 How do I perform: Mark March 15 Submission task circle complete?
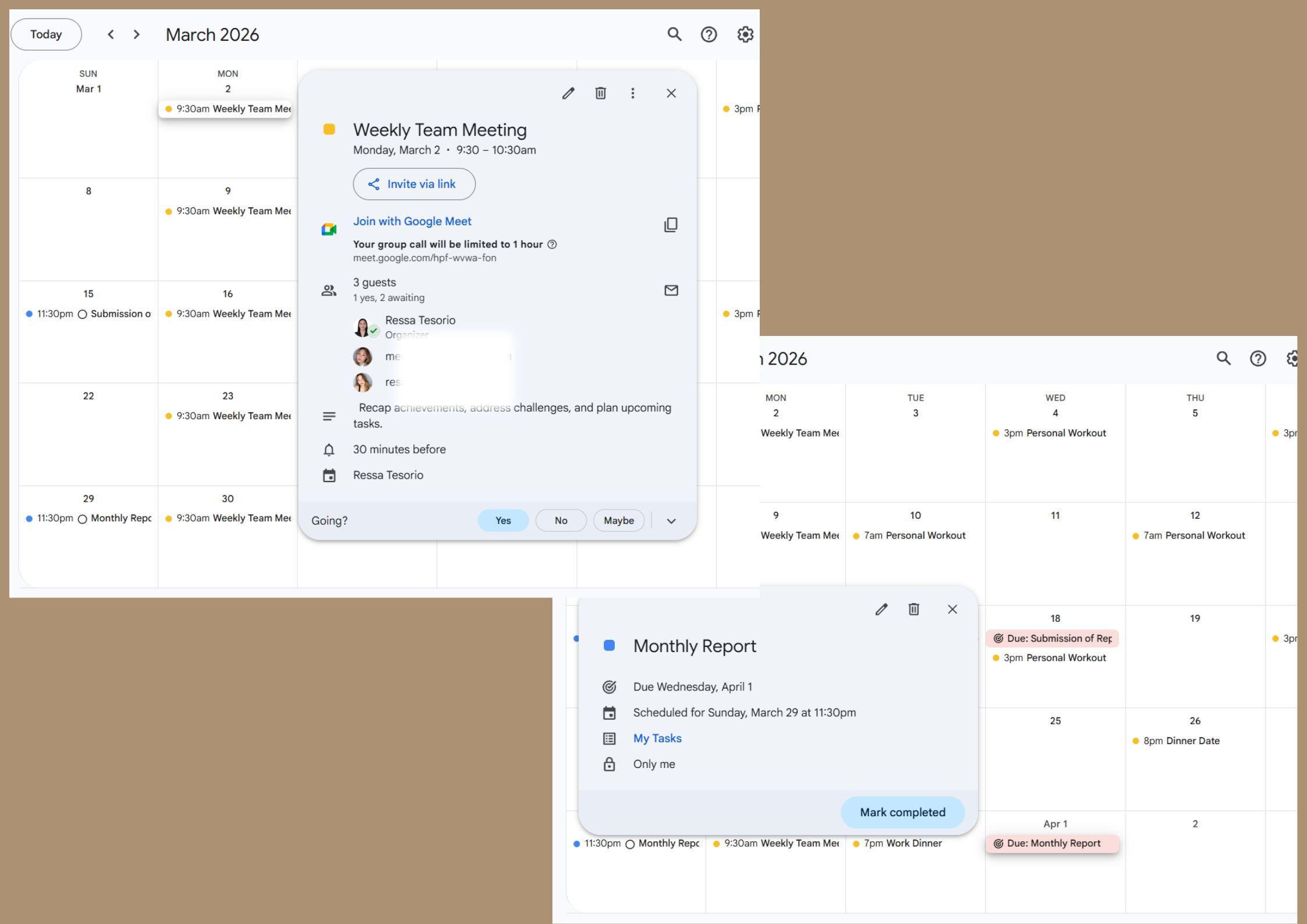pyautogui.click(x=83, y=314)
